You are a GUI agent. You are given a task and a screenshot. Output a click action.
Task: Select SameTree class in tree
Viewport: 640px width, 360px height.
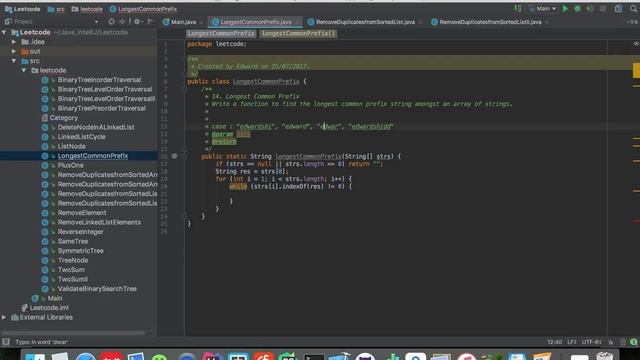click(x=73, y=241)
